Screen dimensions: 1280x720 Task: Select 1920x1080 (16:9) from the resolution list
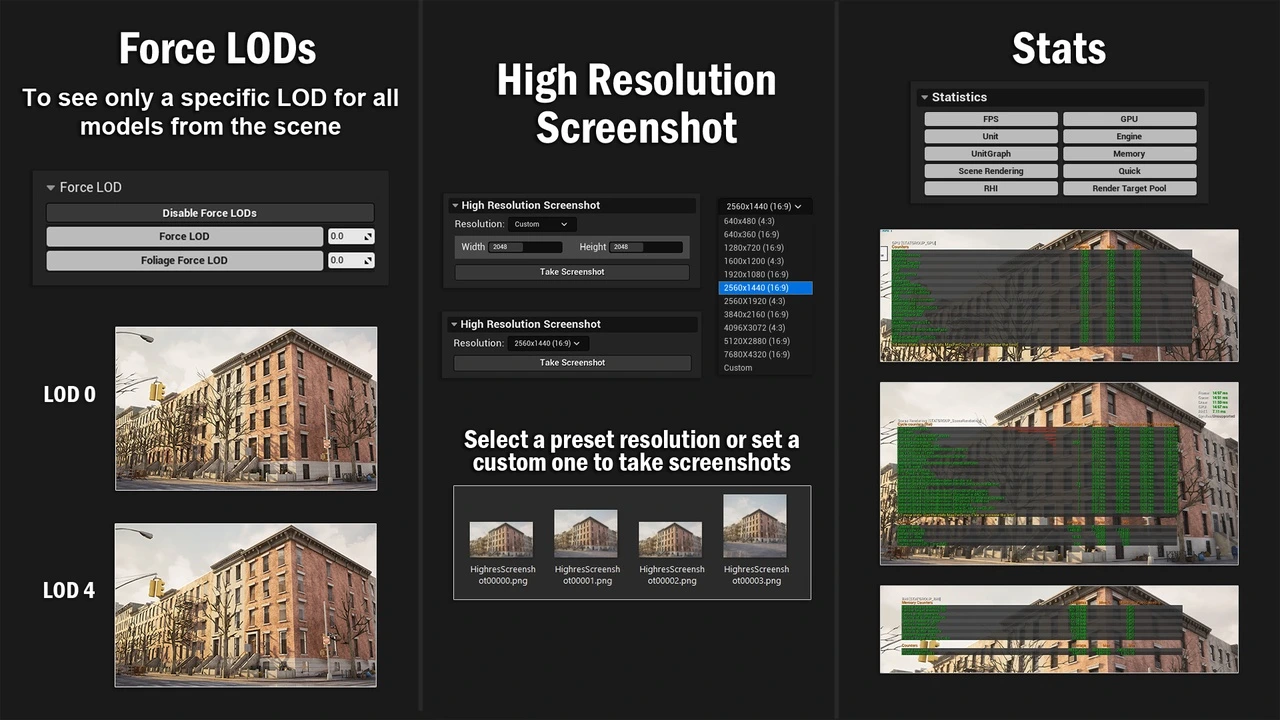click(x=756, y=274)
